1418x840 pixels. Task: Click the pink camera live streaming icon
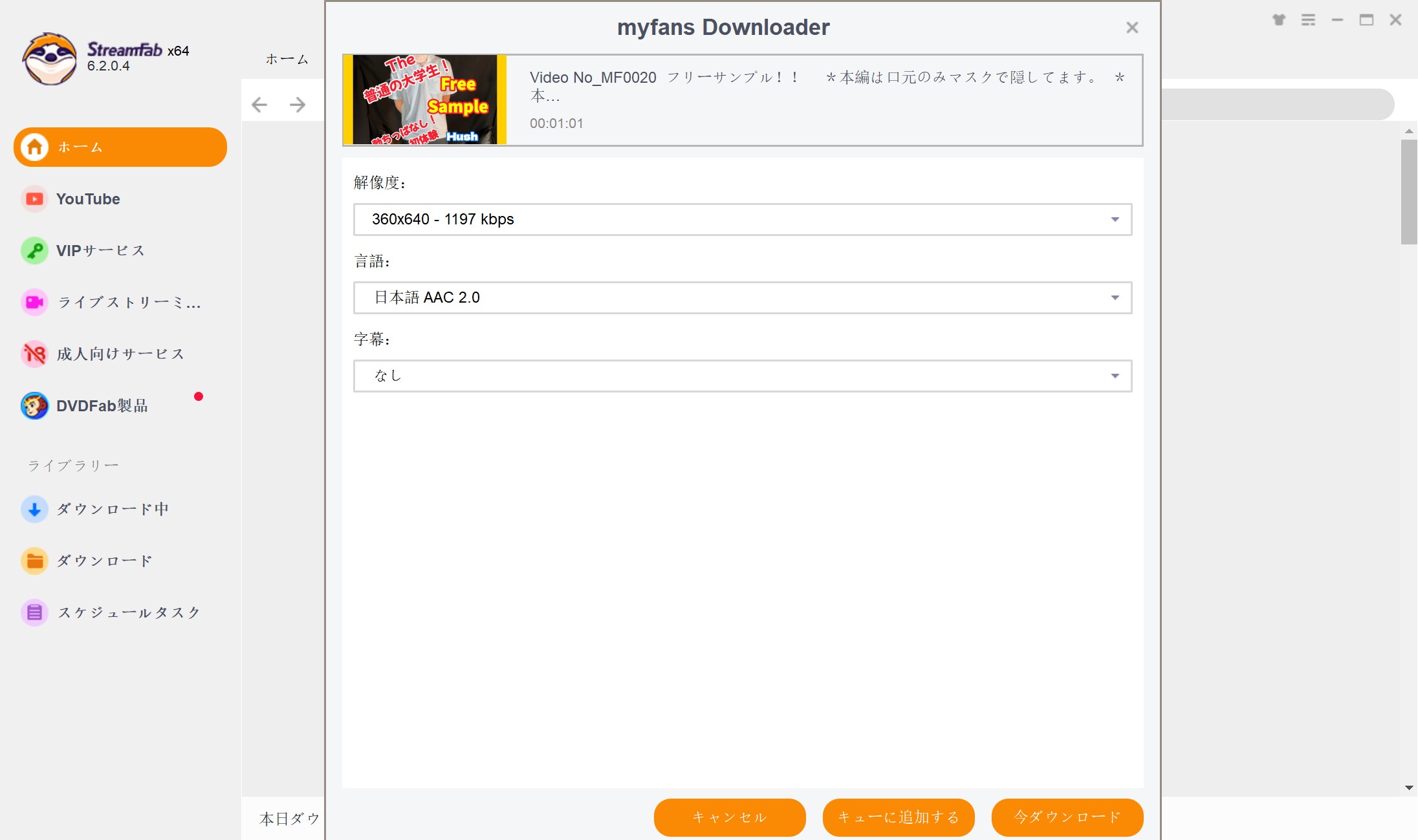(34, 302)
